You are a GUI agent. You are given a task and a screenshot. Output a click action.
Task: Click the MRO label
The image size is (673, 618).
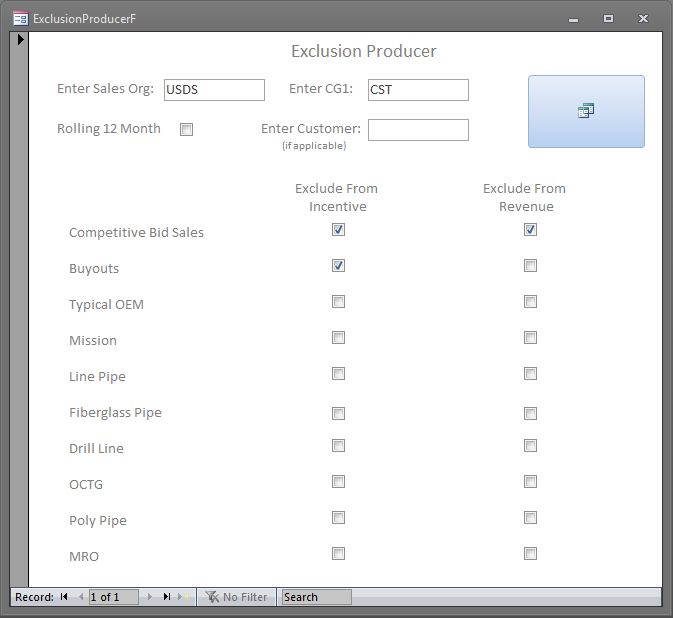pyautogui.click(x=84, y=557)
